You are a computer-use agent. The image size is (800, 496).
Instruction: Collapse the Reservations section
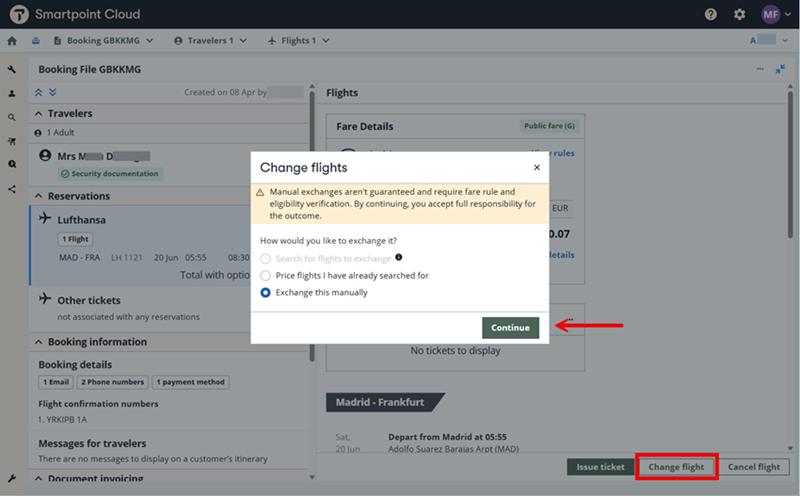pos(38,196)
